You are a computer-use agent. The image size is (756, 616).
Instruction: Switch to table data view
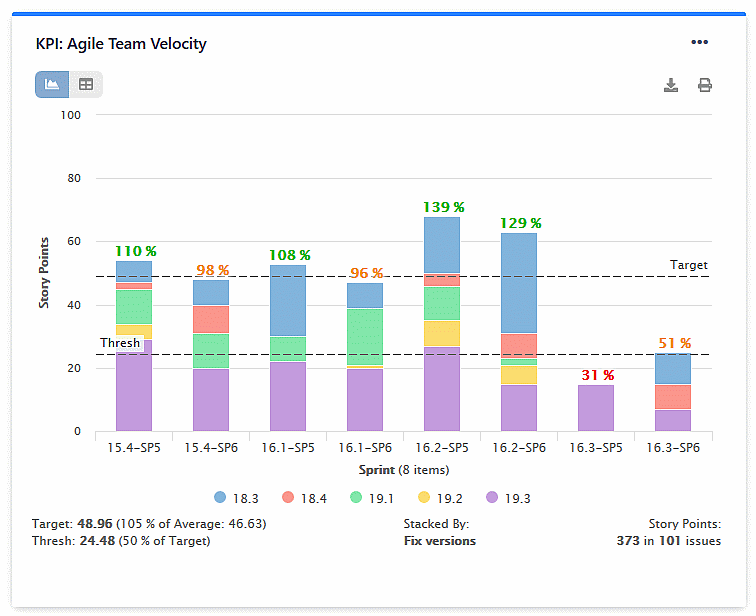point(86,85)
